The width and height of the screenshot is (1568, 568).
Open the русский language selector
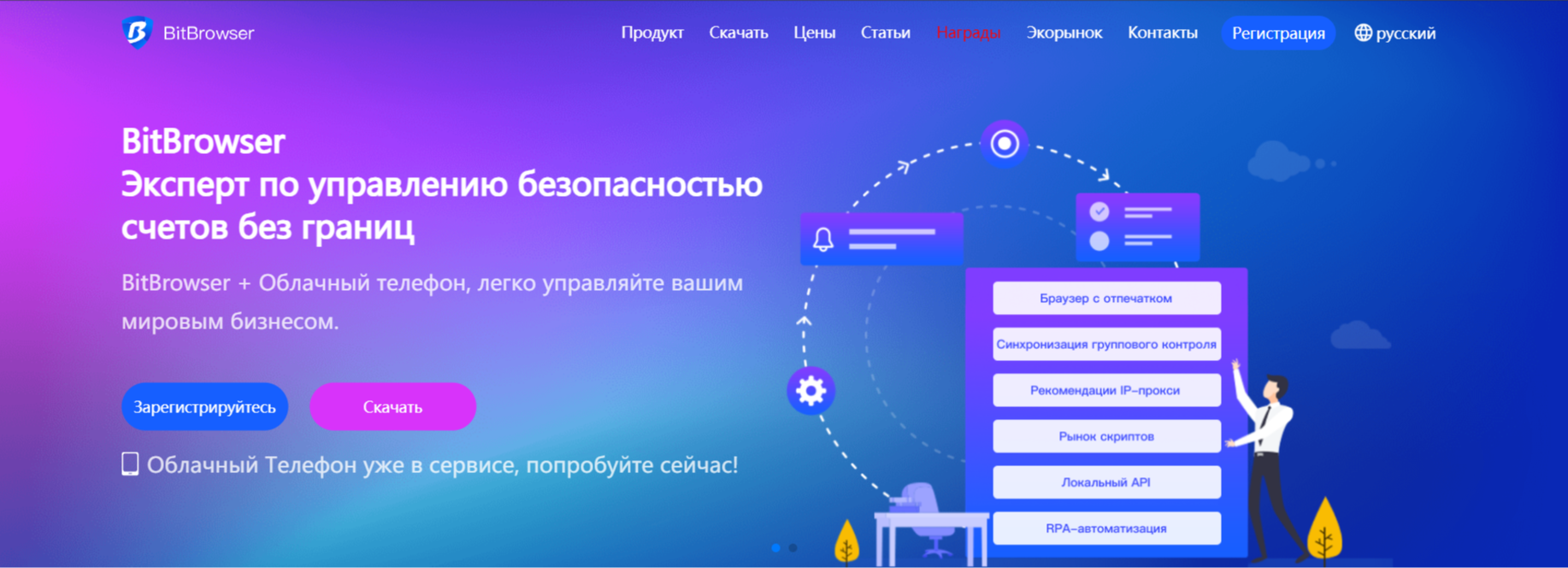pyautogui.click(x=1395, y=33)
